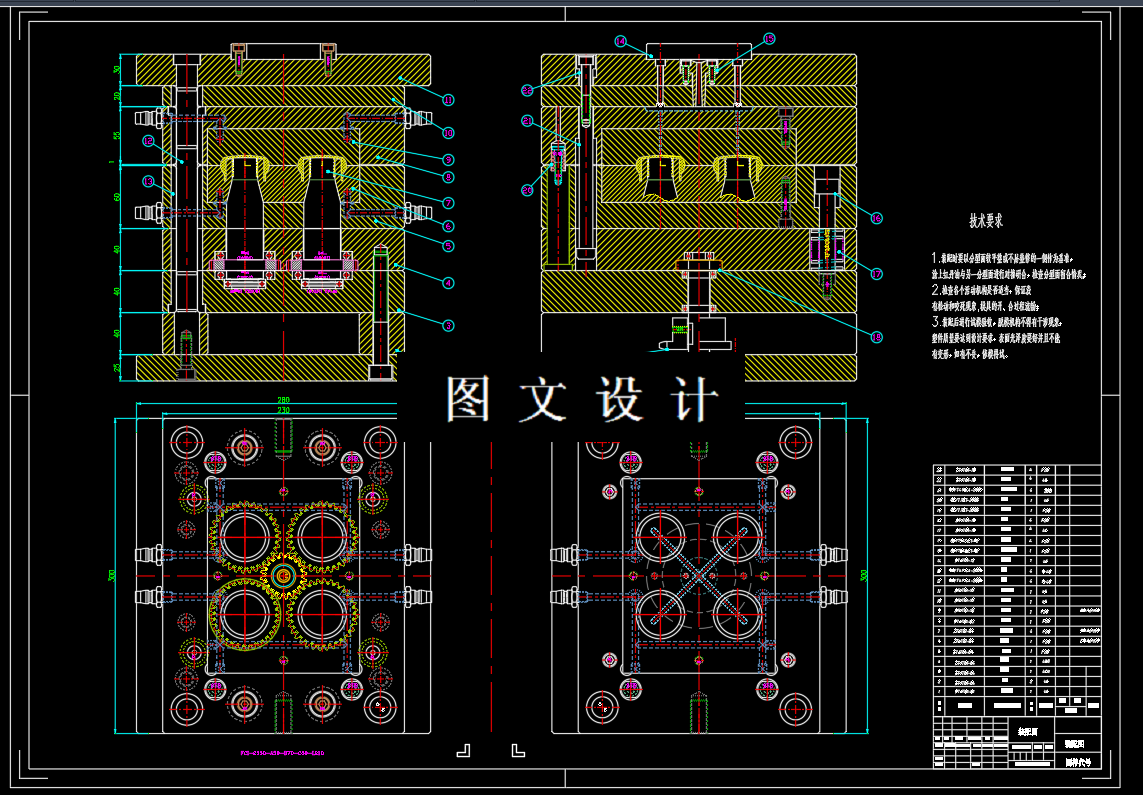1143x795 pixels.
Task: Click callout balloon 6
Action: [448, 226]
